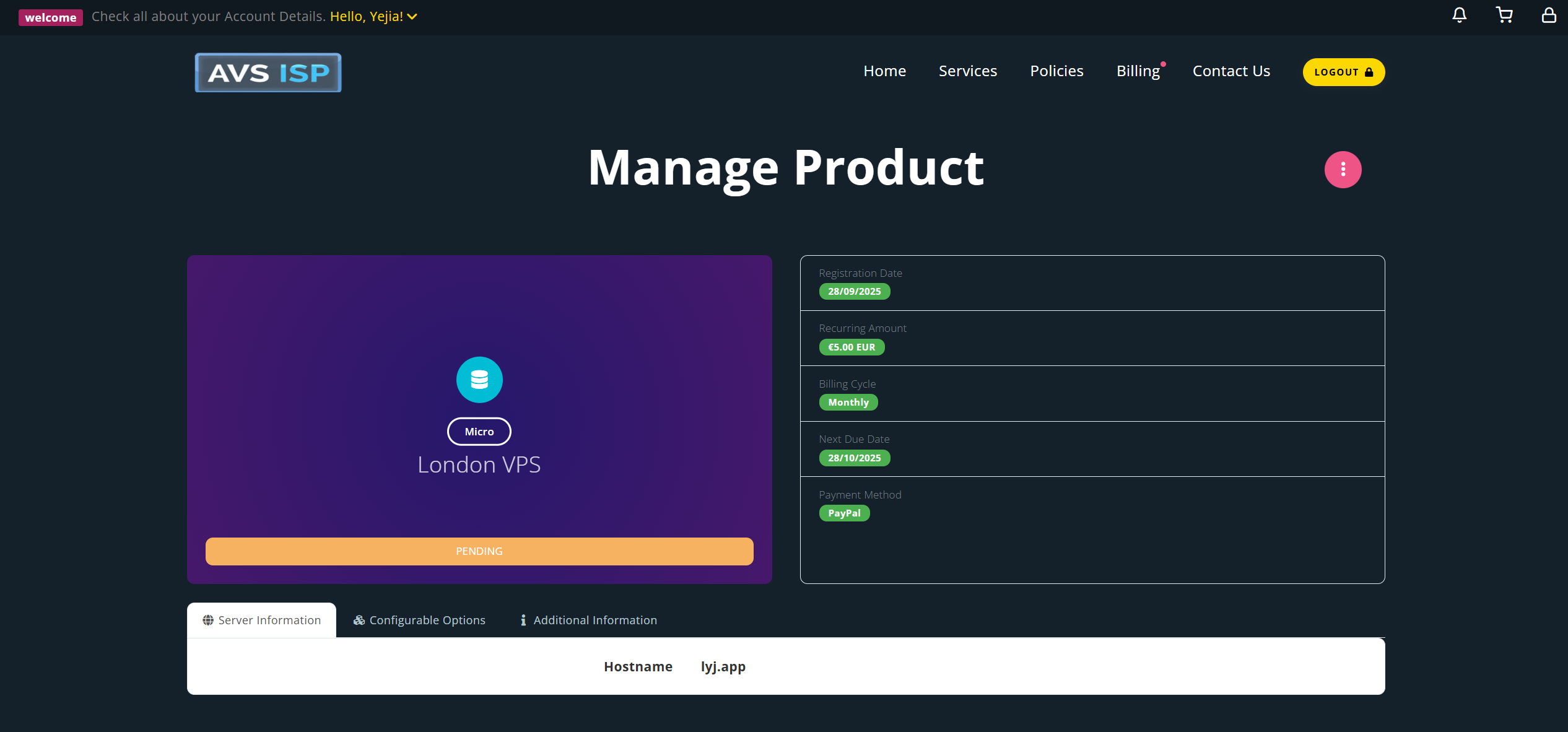This screenshot has height=732, width=1568.
Task: Select the Server Information tab
Action: pyautogui.click(x=261, y=620)
